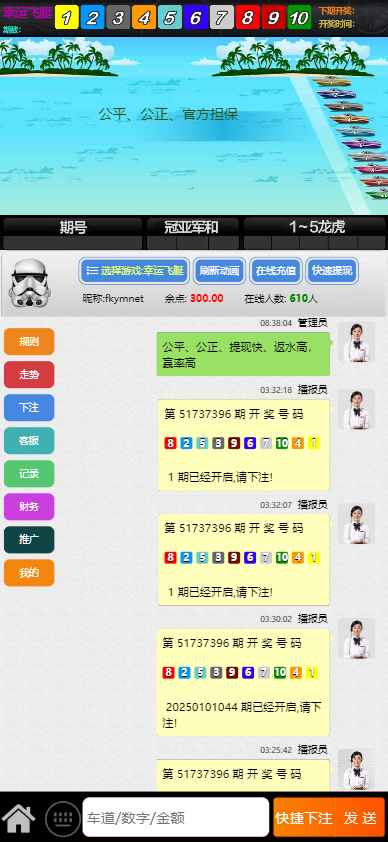Click the dark red number 9 ball icon

click(x=273, y=17)
